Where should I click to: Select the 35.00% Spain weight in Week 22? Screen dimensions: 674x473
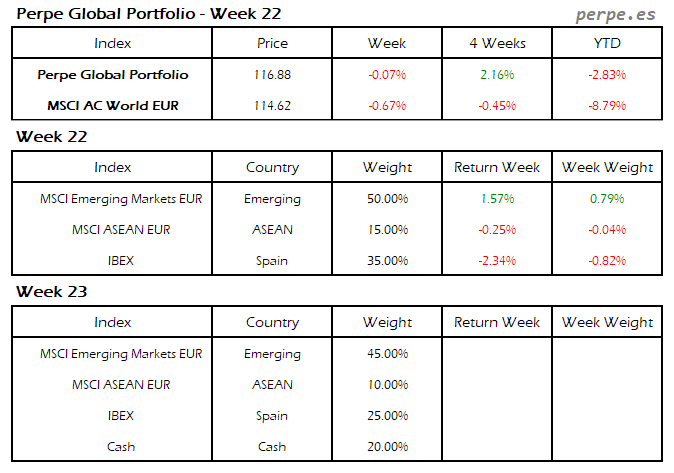point(387,261)
